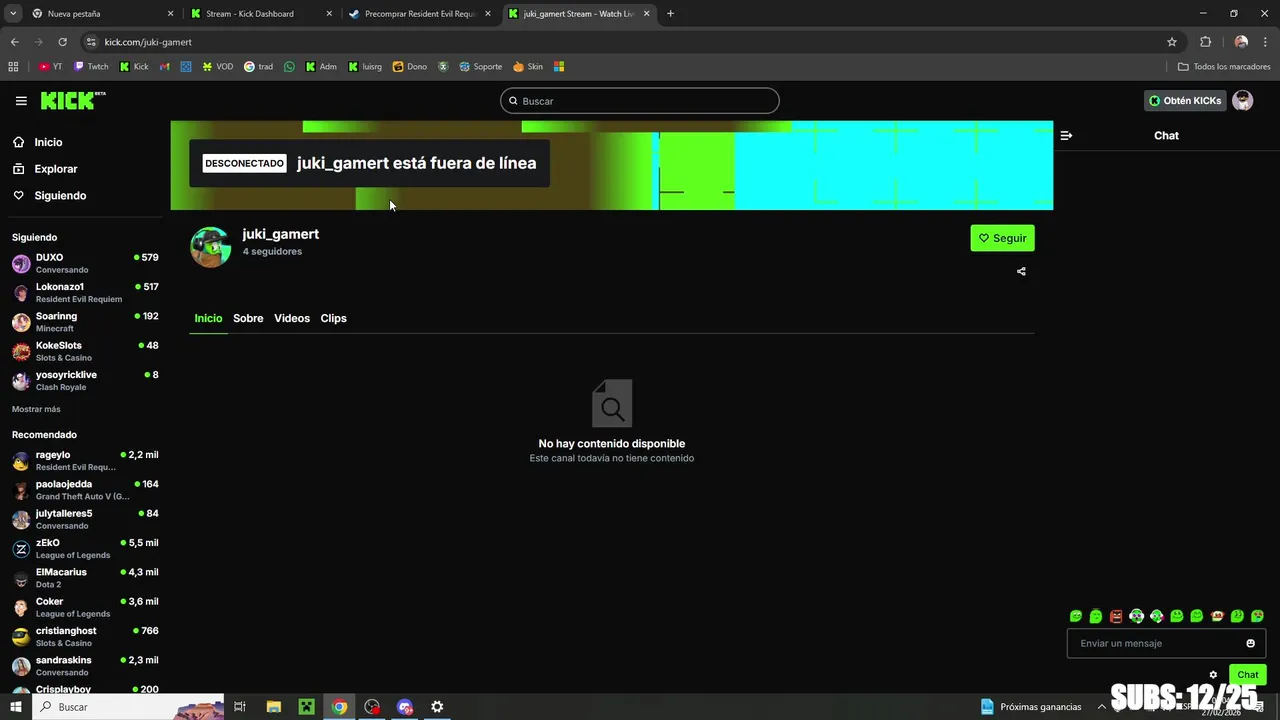Open the DUXO channel in Siguiendo
The image size is (1280, 720).
tap(85, 263)
